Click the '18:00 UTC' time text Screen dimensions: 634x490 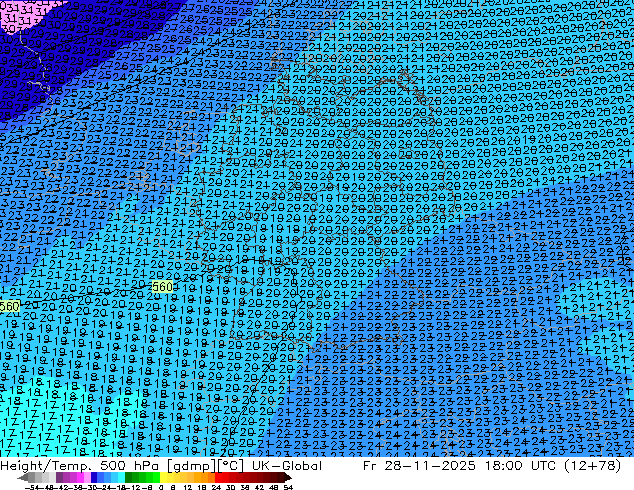tap(522, 465)
